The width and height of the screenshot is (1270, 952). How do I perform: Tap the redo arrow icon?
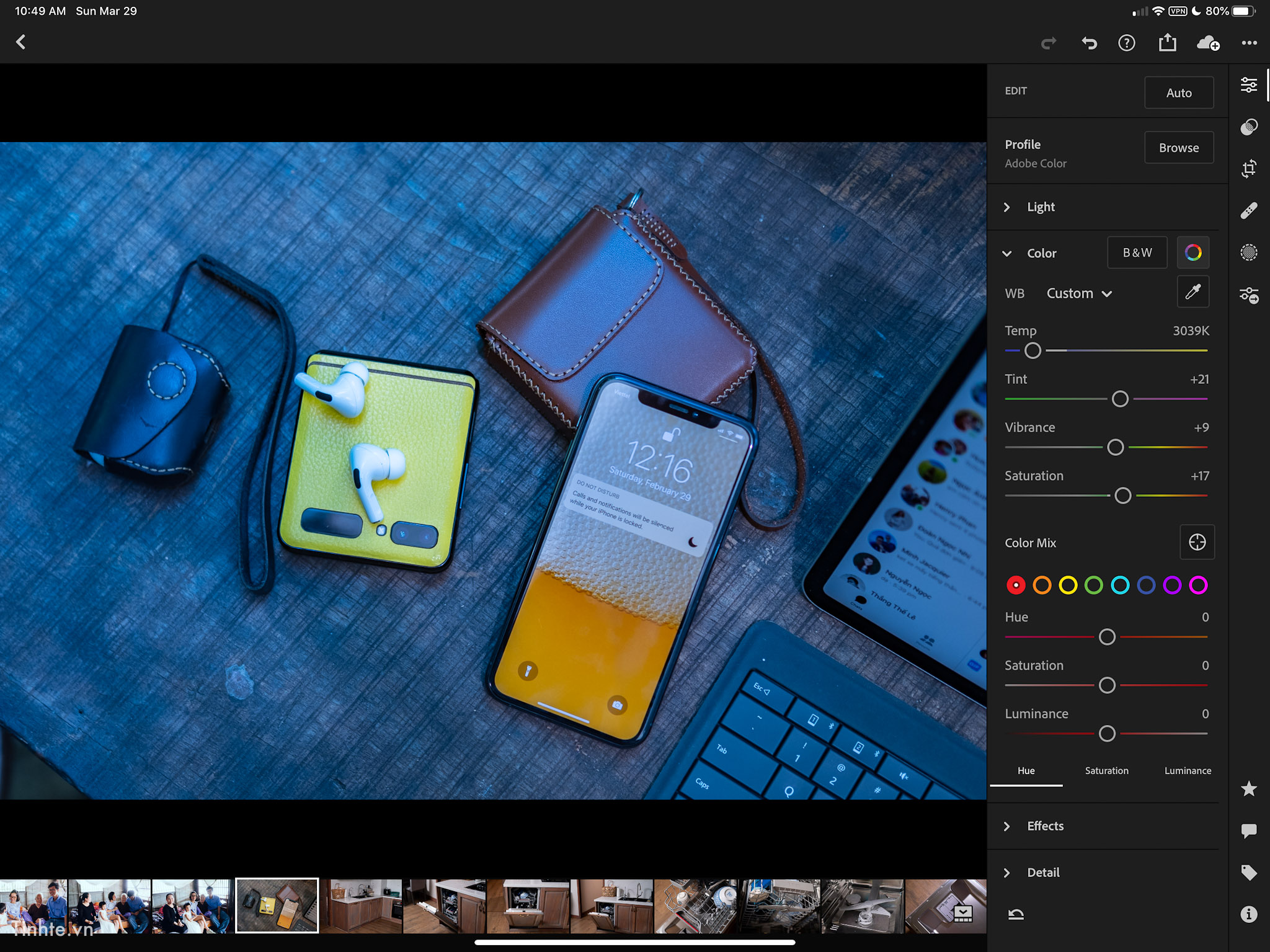click(1048, 43)
